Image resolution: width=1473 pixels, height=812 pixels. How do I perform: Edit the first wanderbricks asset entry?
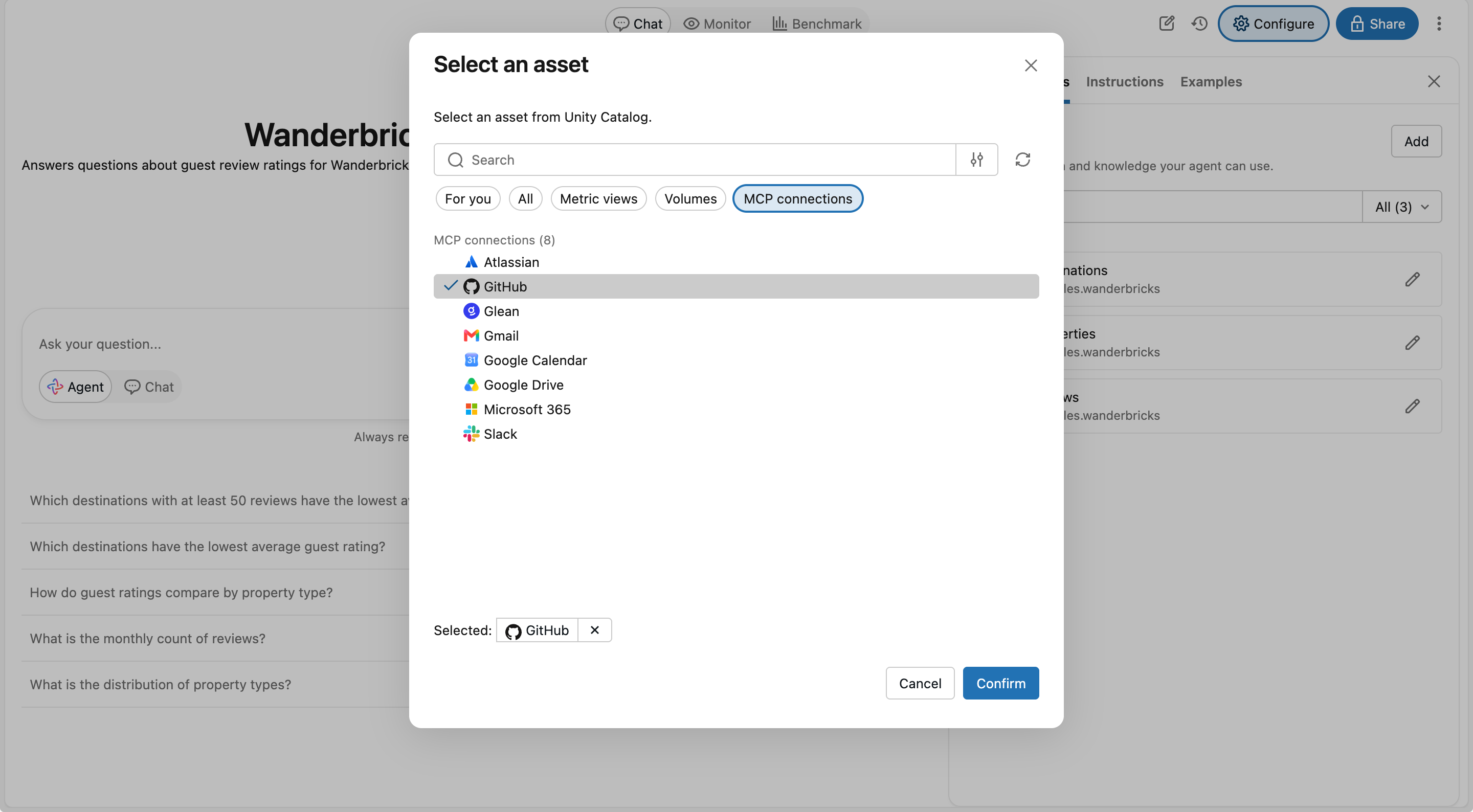1412,280
